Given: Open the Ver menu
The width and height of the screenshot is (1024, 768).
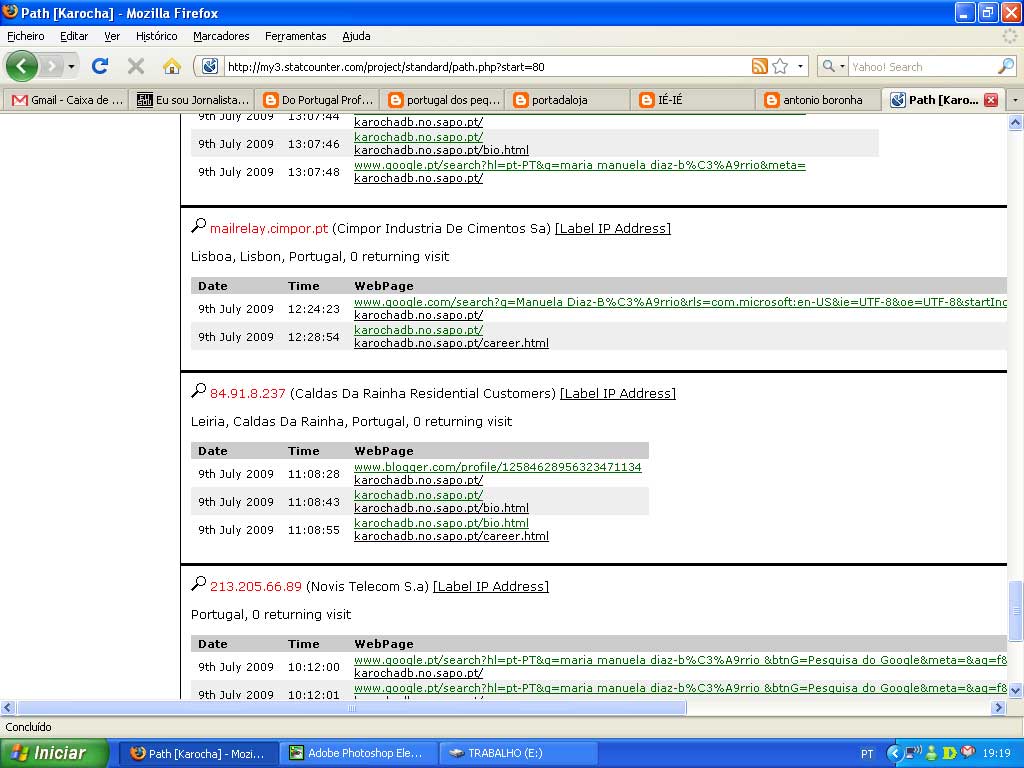Looking at the screenshot, I should click(x=112, y=36).
